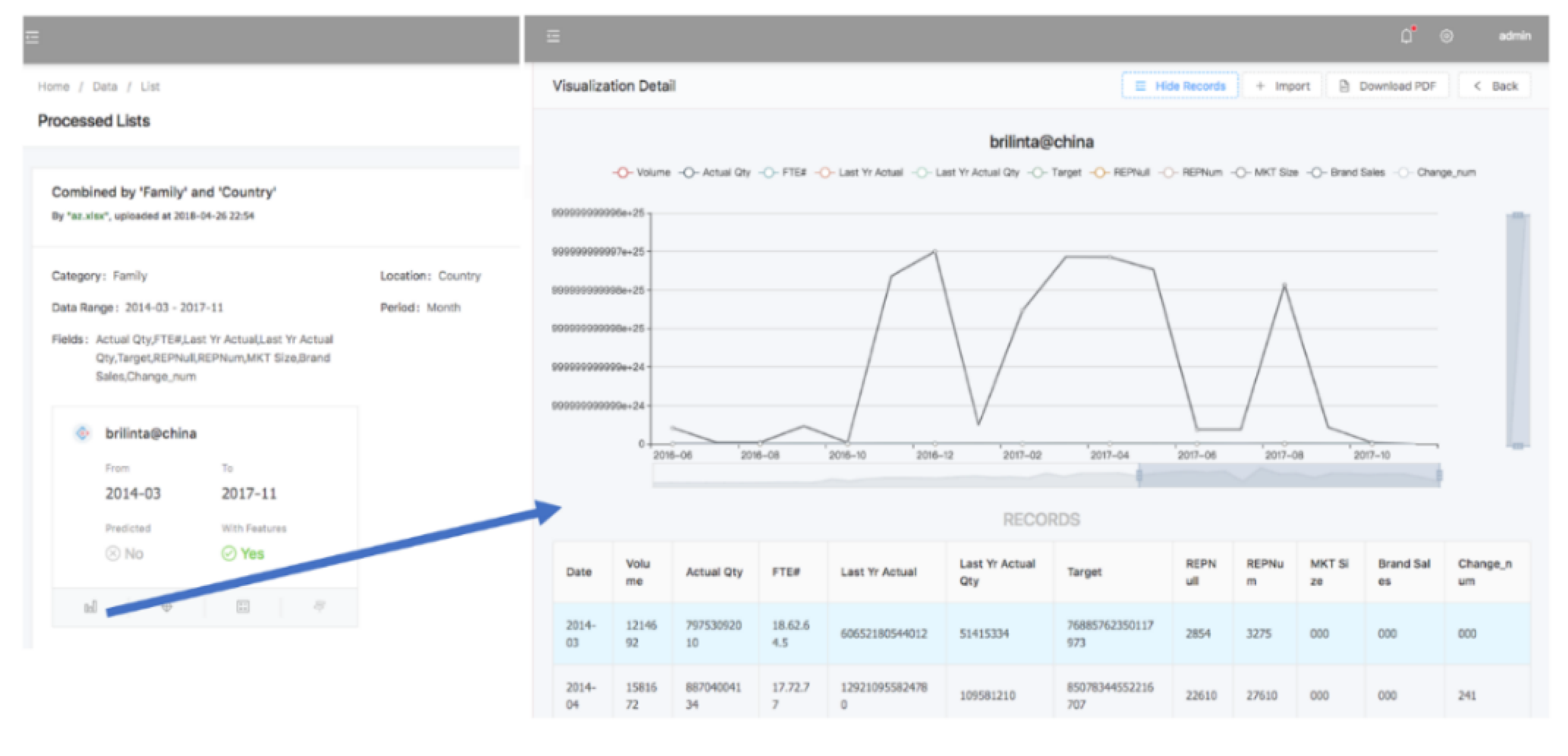The width and height of the screenshot is (1568, 756).
Task: Open hamburger menu in Visualization Detail window
Action: (553, 36)
